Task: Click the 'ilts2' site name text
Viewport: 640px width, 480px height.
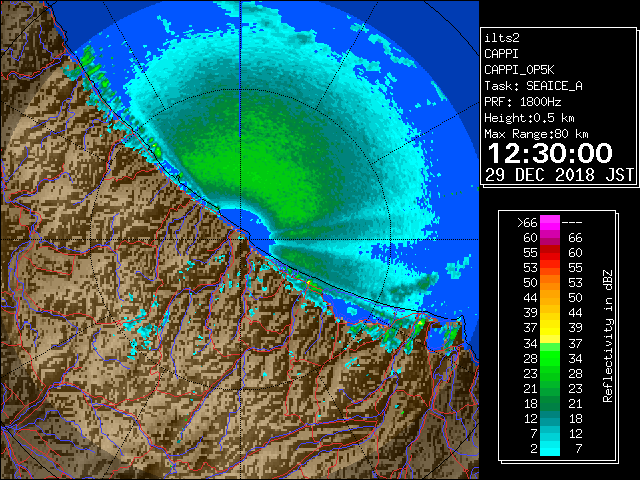Action: coord(502,38)
